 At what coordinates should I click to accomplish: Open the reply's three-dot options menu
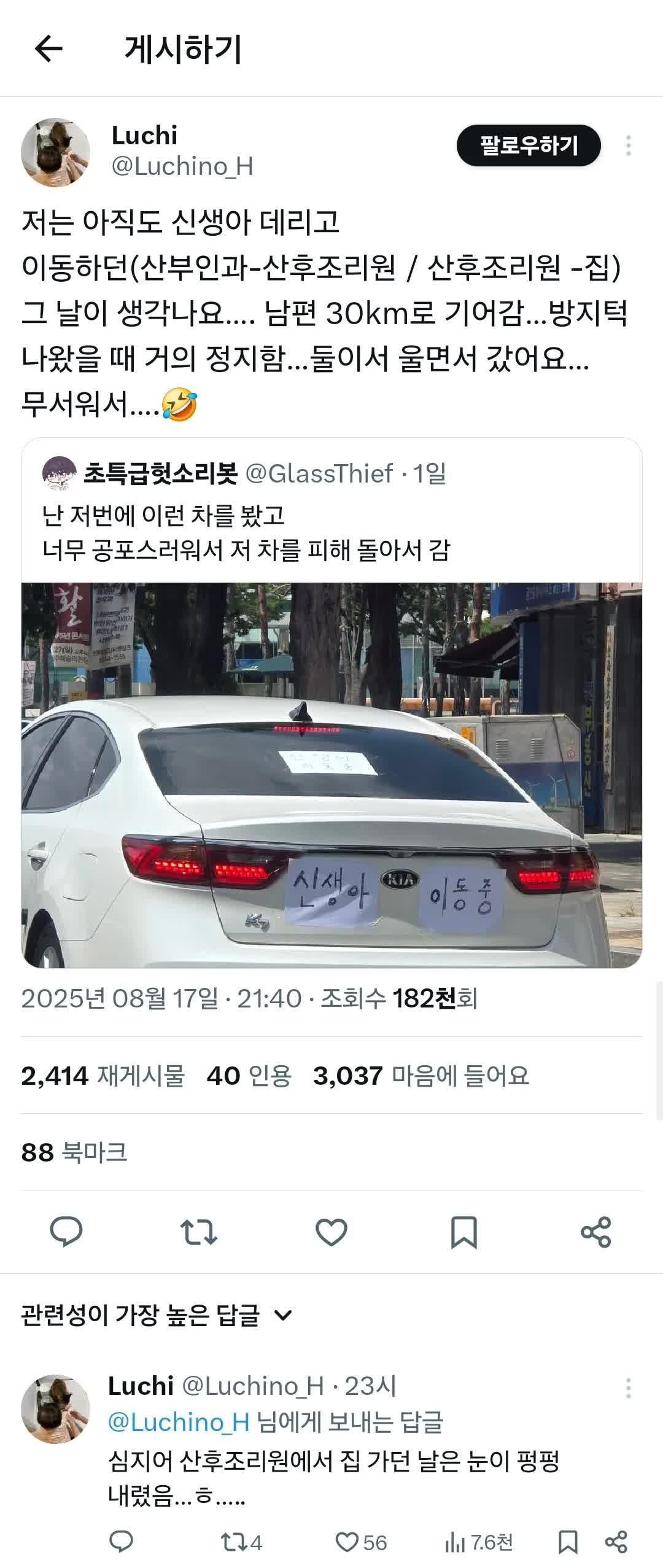(628, 1388)
